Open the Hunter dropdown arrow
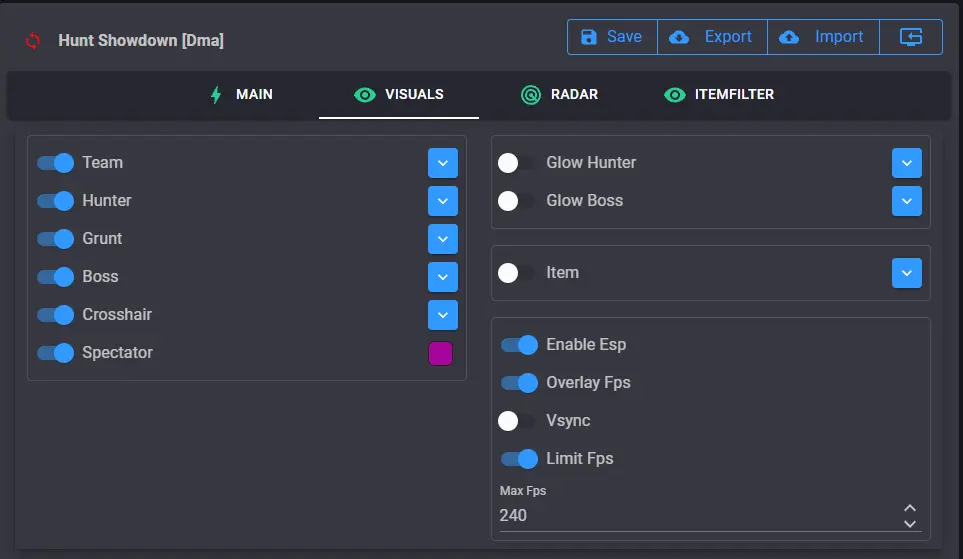Viewport: 963px width, 559px height. click(x=443, y=201)
